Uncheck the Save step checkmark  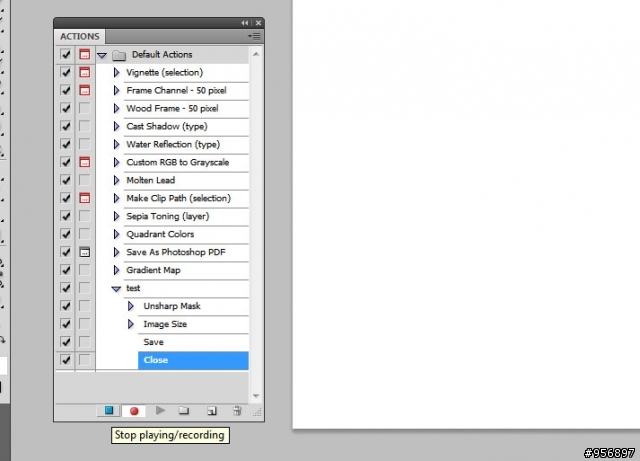click(65, 342)
